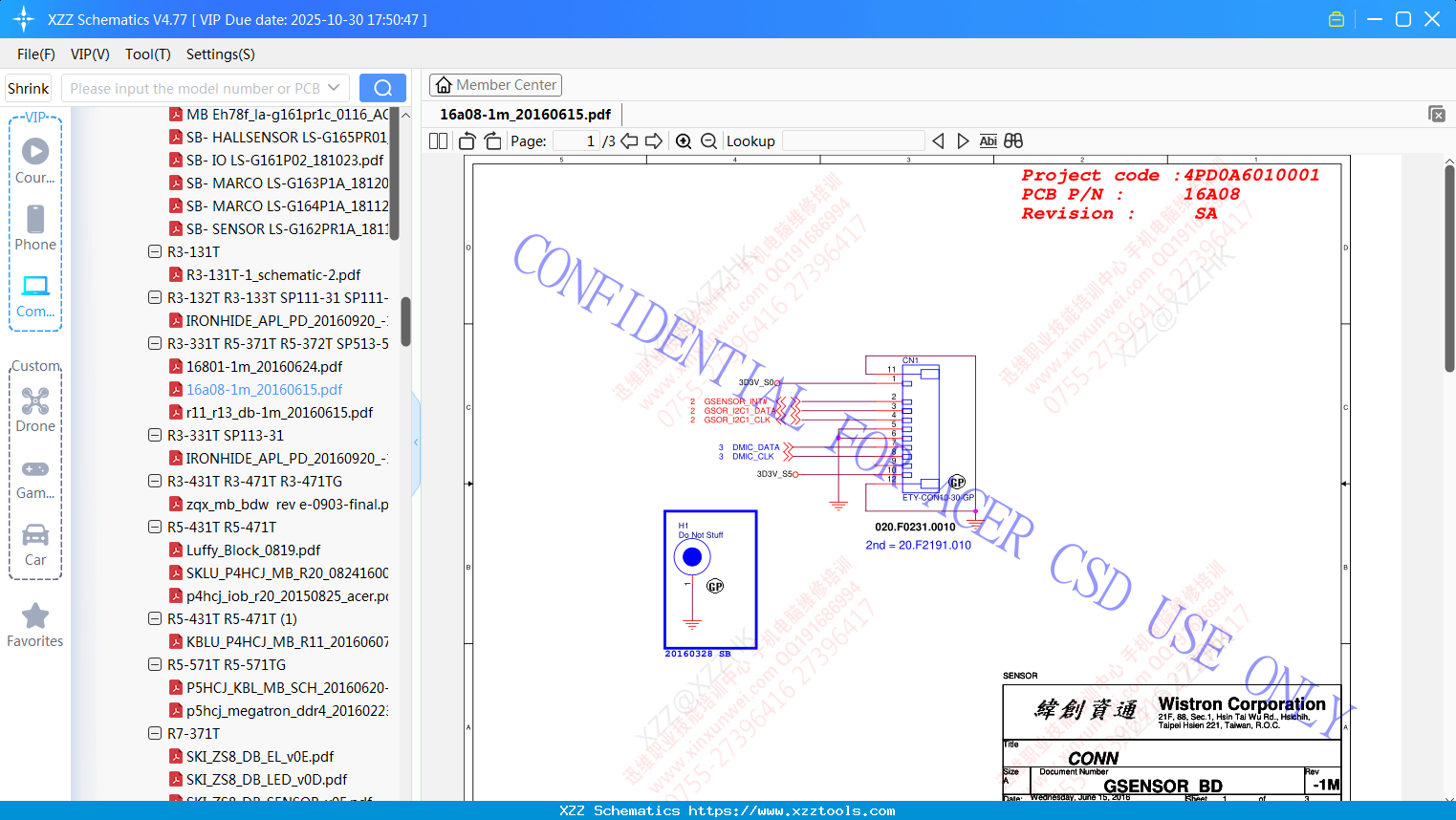This screenshot has width=1456, height=820.
Task: Click the file tree scroll-up arrow
Action: point(405,115)
